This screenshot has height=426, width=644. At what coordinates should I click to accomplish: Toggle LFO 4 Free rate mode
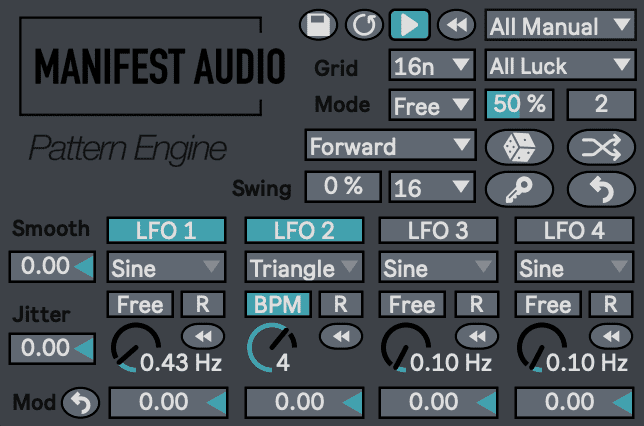(x=548, y=304)
